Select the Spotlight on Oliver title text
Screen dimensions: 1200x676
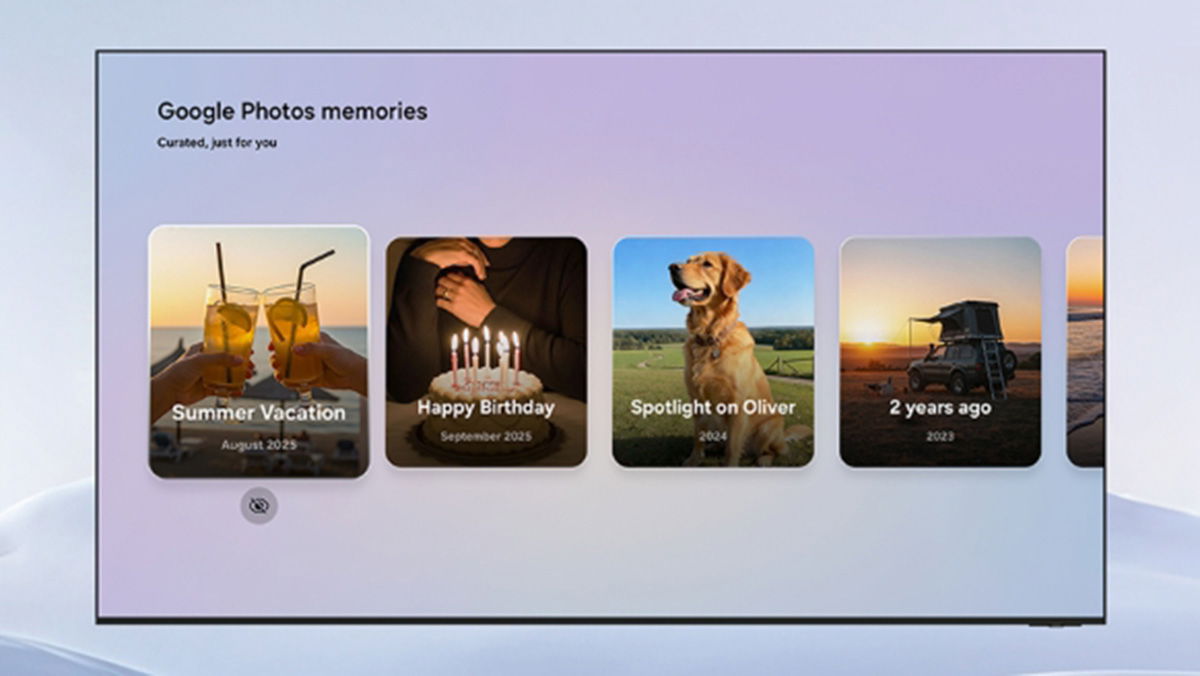(713, 408)
